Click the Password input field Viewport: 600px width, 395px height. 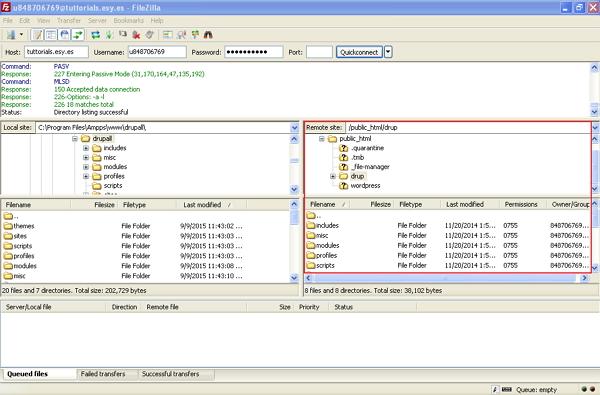click(254, 52)
